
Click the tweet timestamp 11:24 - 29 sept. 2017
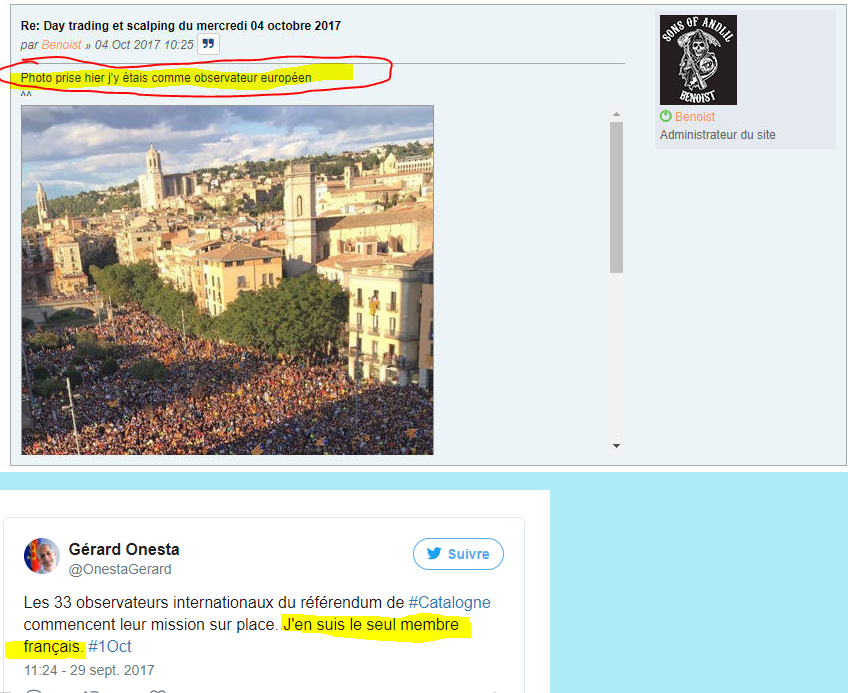click(89, 670)
